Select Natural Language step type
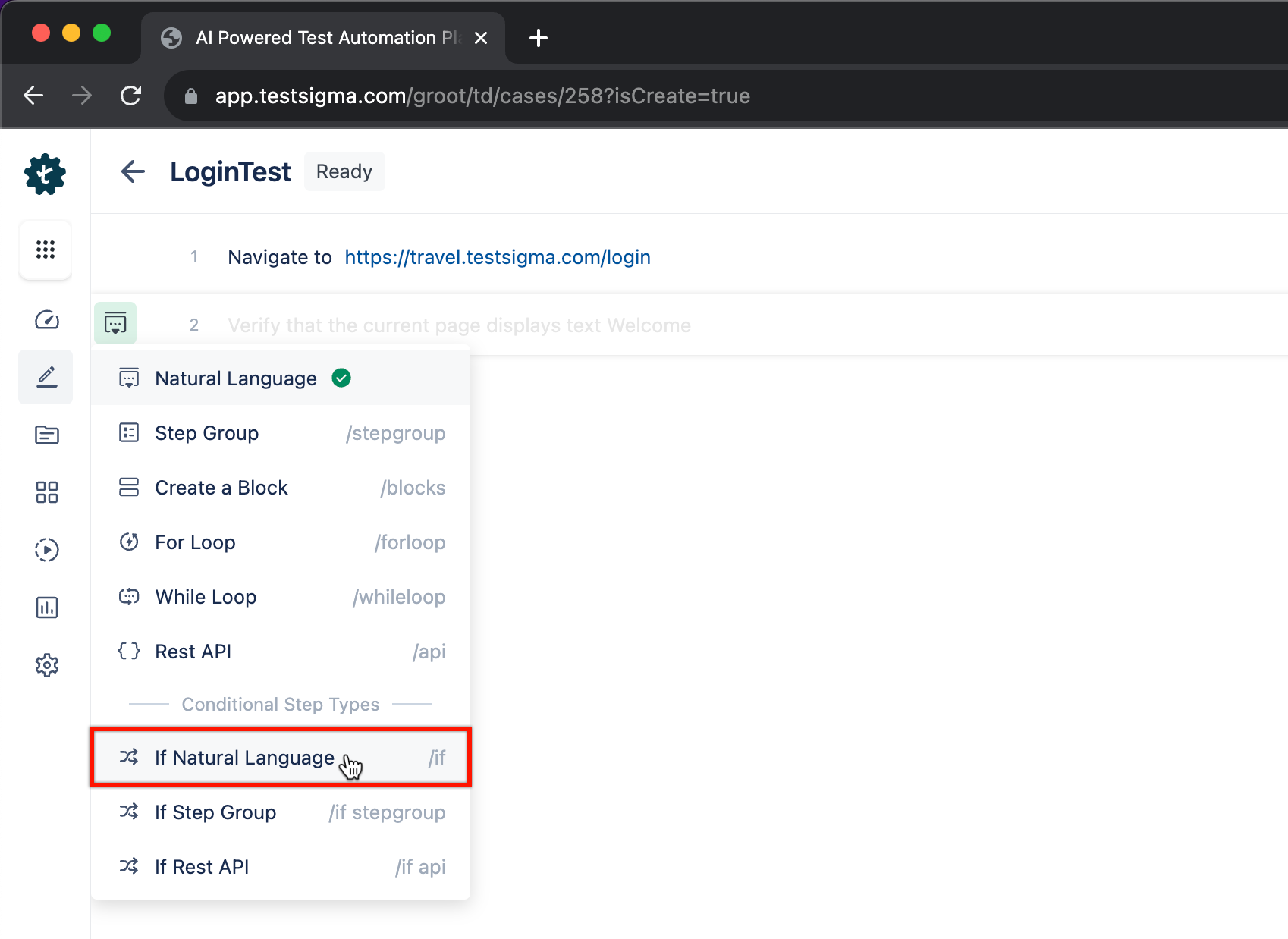 (x=281, y=378)
